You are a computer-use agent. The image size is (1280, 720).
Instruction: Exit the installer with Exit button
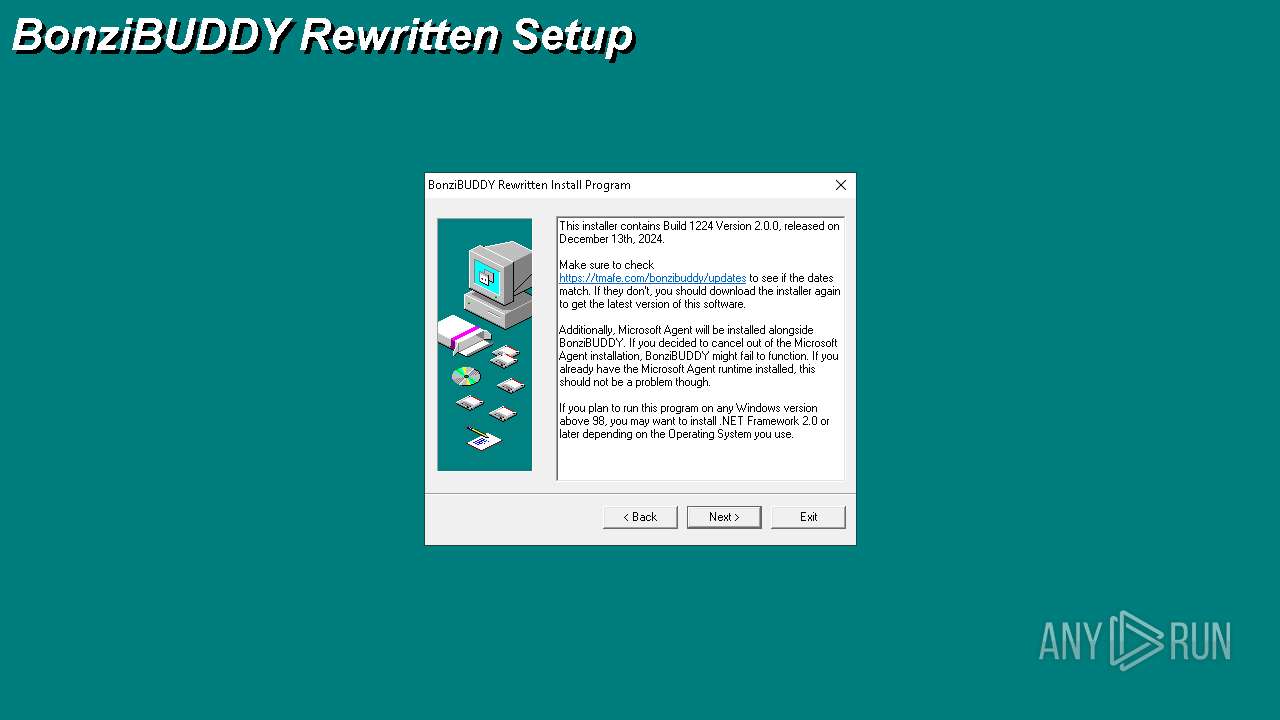808,517
